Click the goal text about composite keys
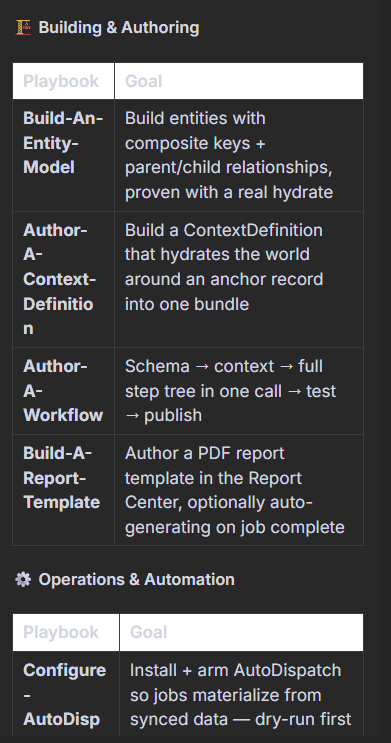 (x=229, y=155)
